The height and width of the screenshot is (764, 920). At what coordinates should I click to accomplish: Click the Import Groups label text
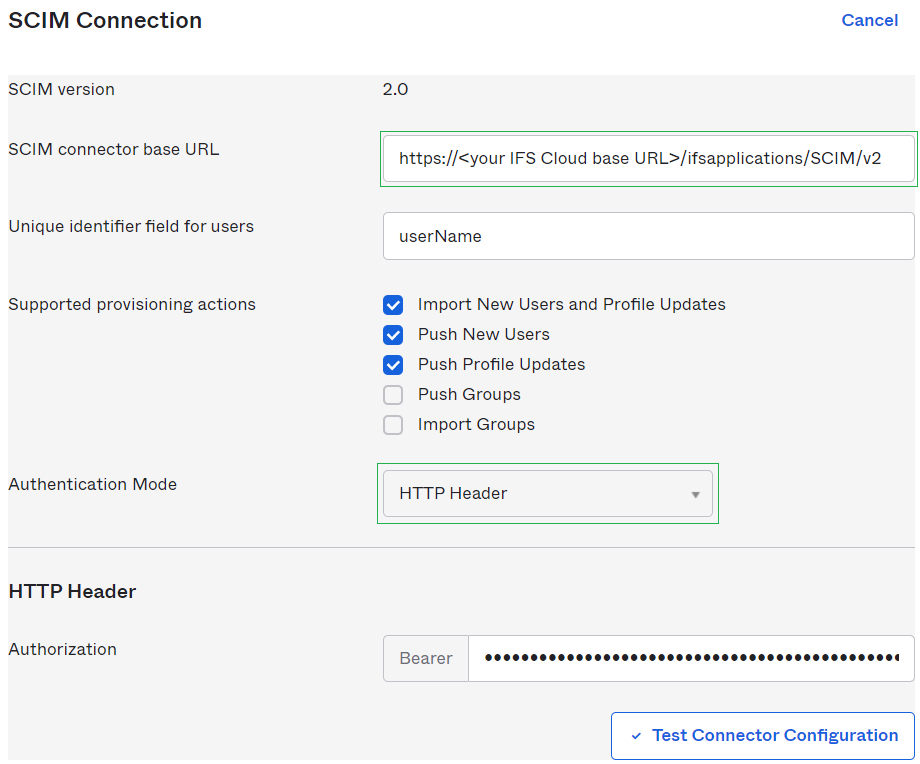(476, 424)
